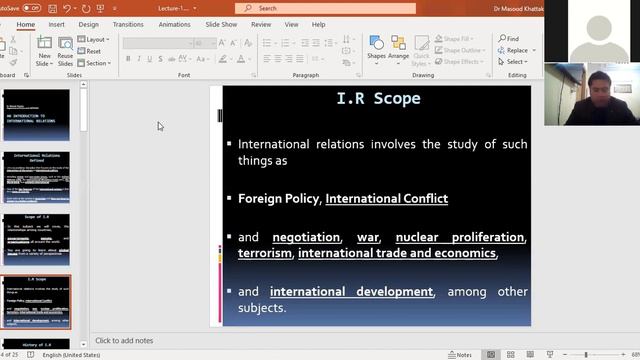Image resolution: width=640 pixels, height=360 pixels.
Task: Switch to the Transitions tab
Action: (x=128, y=24)
